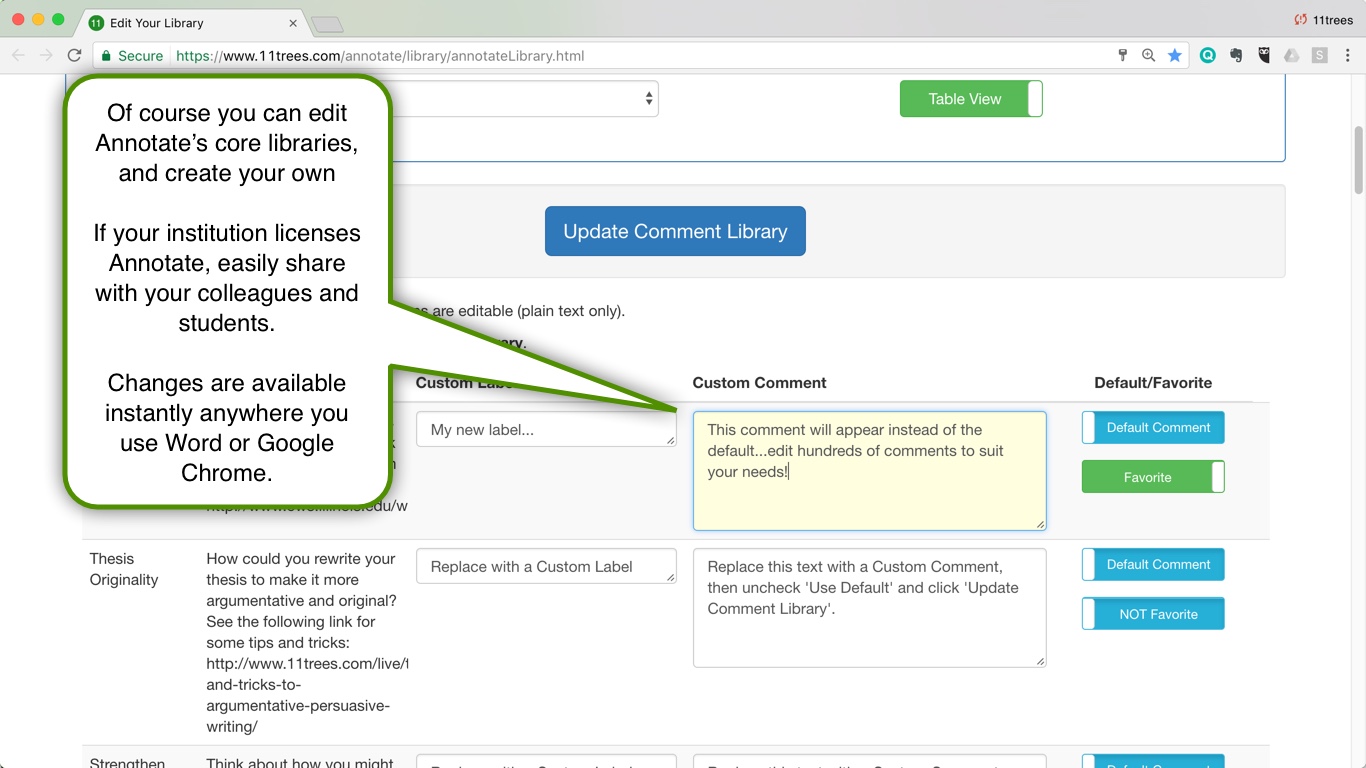Screen dimensions: 1366x768
Task: Open the Hootsuite owl extension
Action: click(x=1264, y=56)
